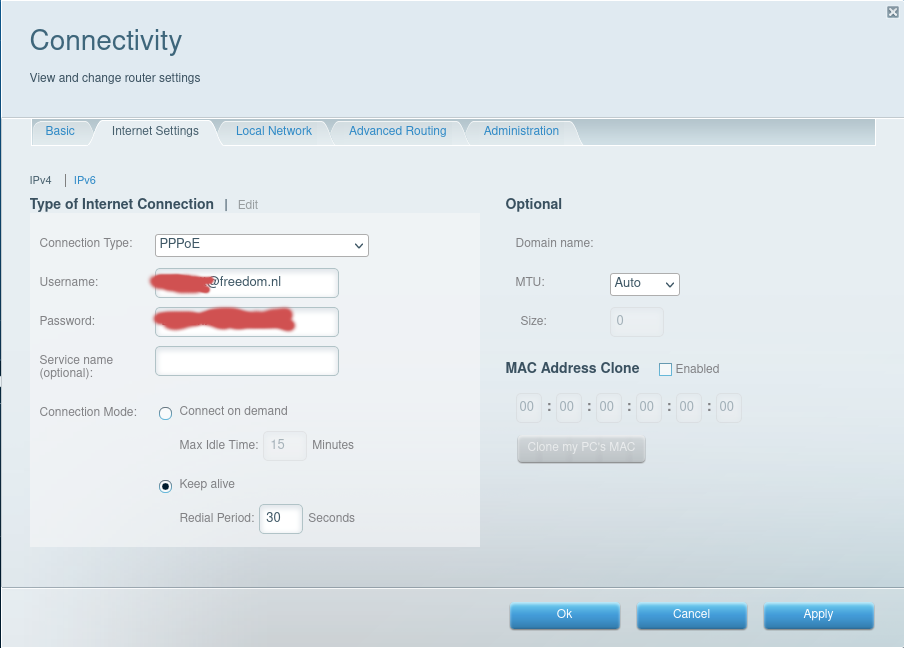Click Edit next to connection type heading
Viewport: 904px width, 648px height.
[x=248, y=205]
